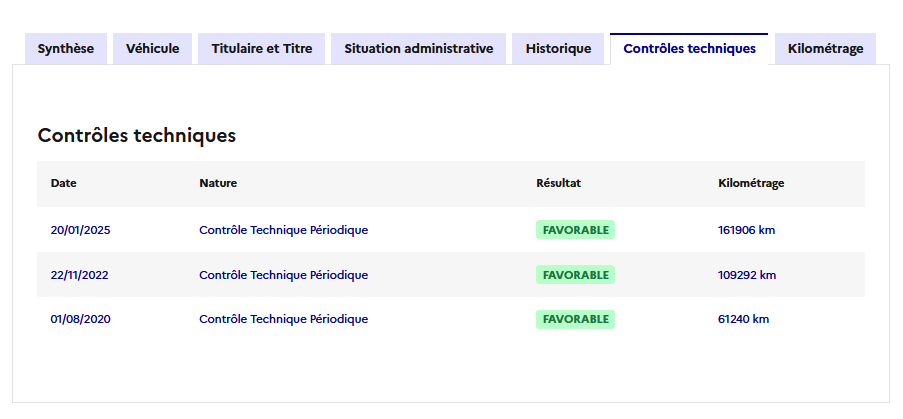Click the Nature column header

218,184
